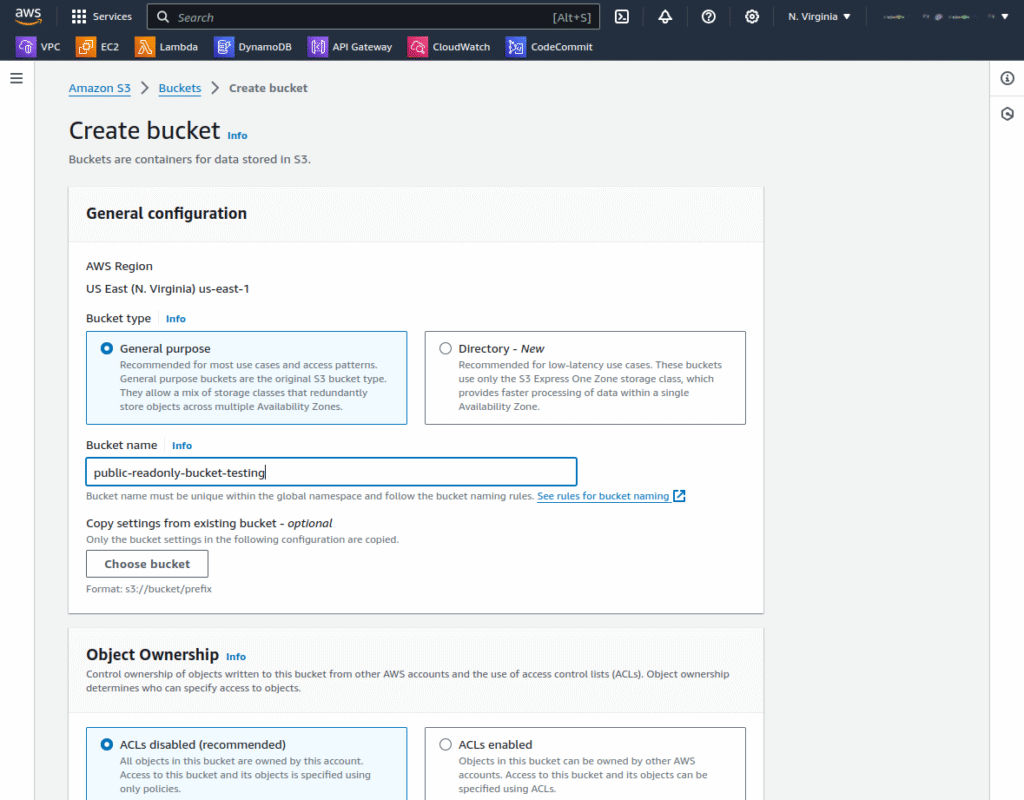This screenshot has width=1024, height=800.
Task: Click the DynamoDB service icon
Action: point(224,47)
